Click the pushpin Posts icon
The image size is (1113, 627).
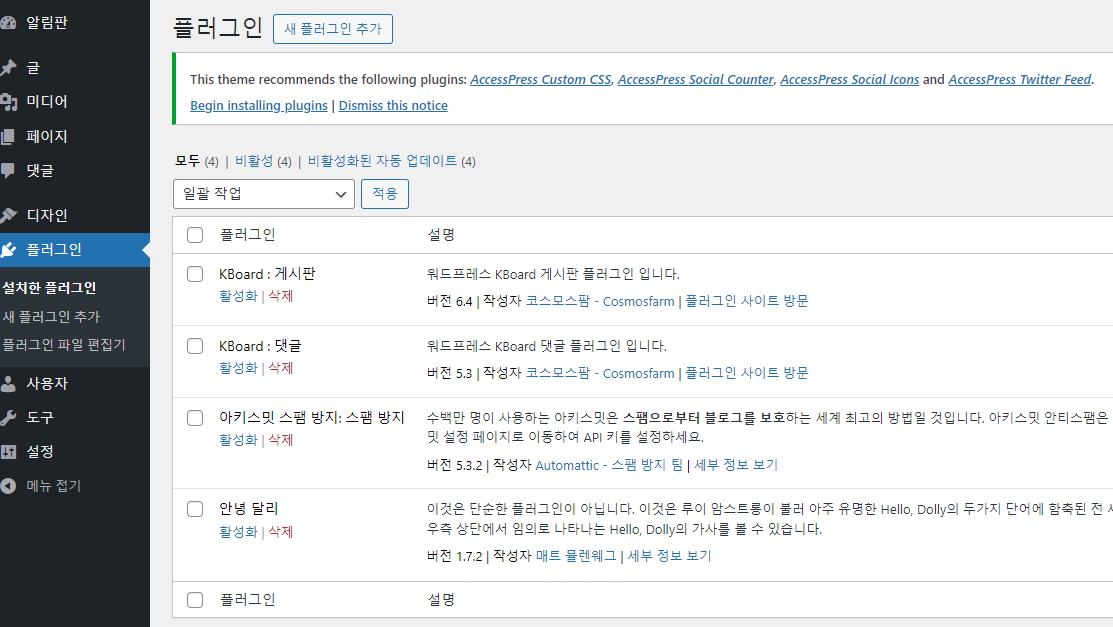pos(9,68)
